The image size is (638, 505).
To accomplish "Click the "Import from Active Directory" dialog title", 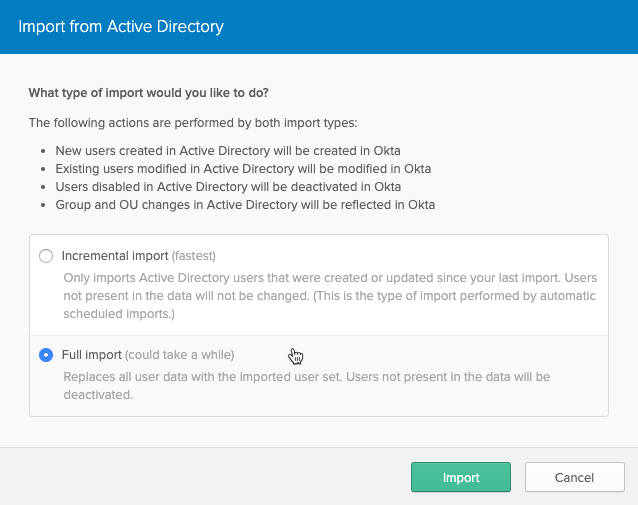I will pos(121,26).
